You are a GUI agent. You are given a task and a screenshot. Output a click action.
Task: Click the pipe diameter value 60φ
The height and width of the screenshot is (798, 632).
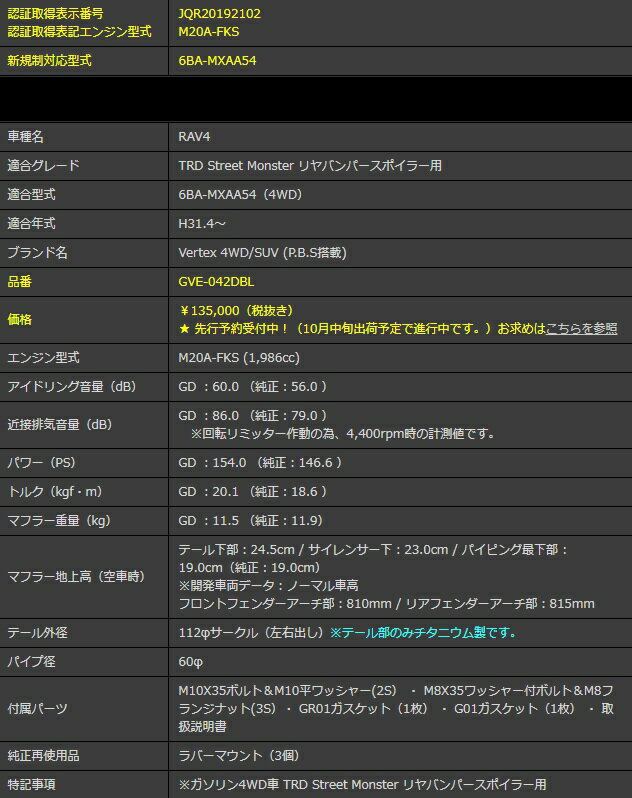[190, 662]
